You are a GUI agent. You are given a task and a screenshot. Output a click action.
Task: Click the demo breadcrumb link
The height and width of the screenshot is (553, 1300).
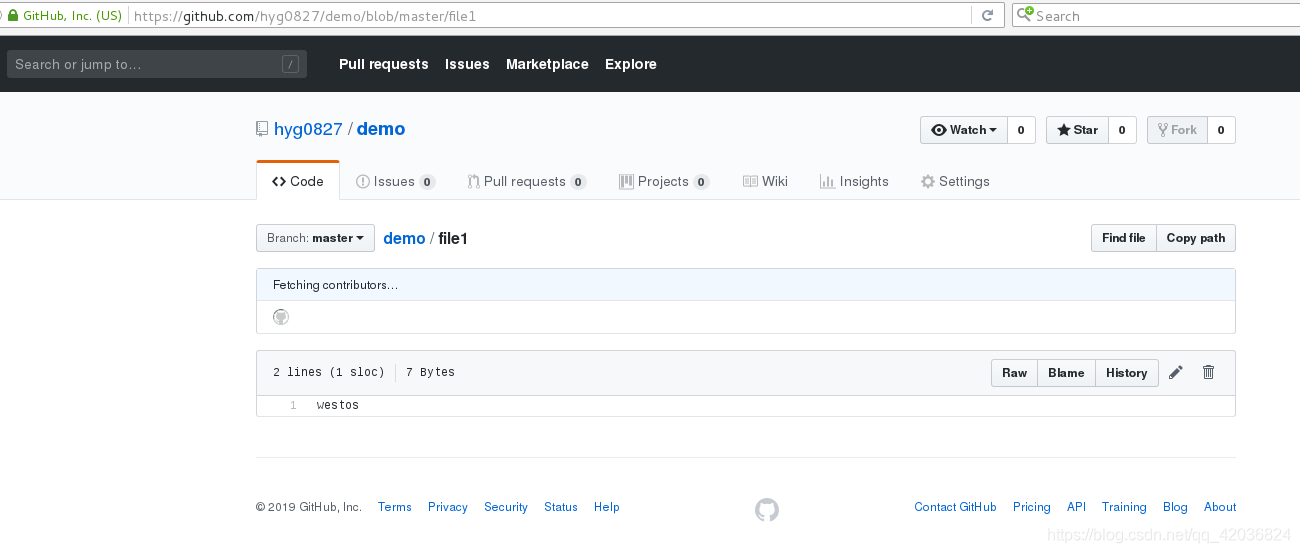click(404, 238)
